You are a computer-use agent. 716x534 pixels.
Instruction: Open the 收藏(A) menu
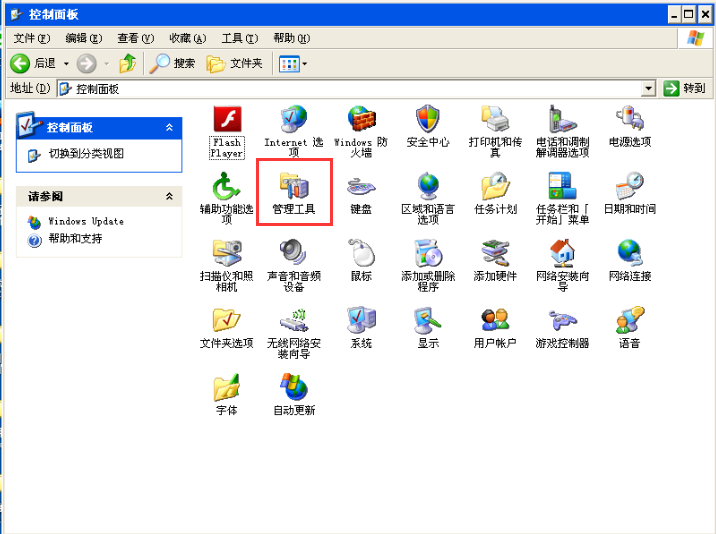click(x=188, y=38)
